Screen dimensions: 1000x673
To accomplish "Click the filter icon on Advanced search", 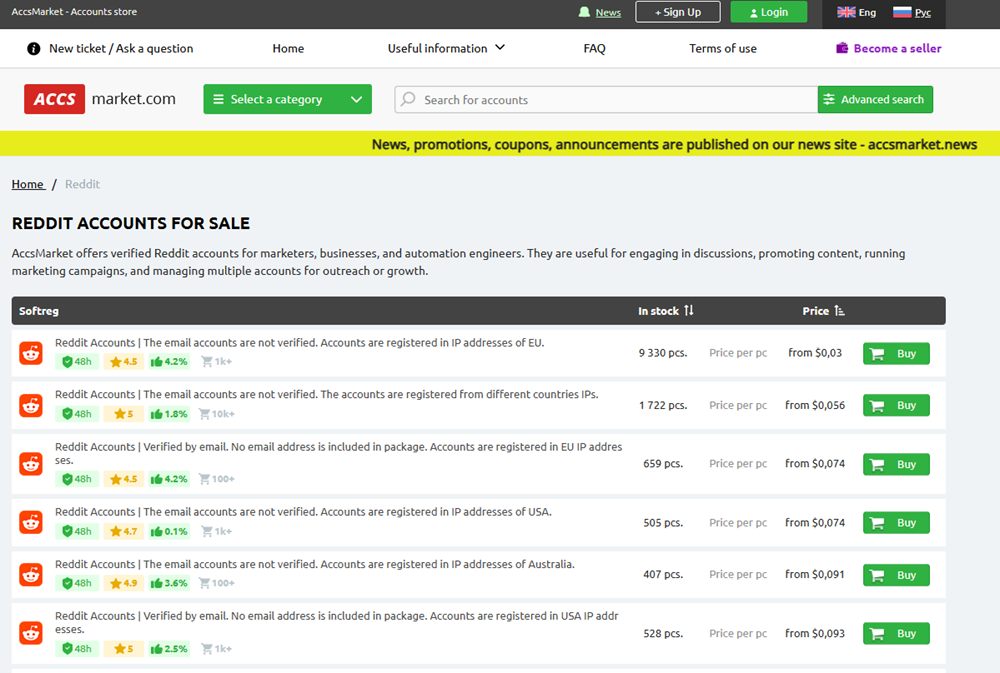I will [830, 99].
